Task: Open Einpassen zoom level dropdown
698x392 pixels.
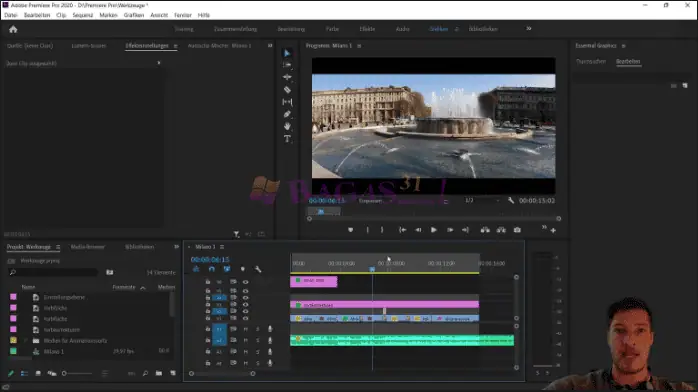Action: (375, 201)
